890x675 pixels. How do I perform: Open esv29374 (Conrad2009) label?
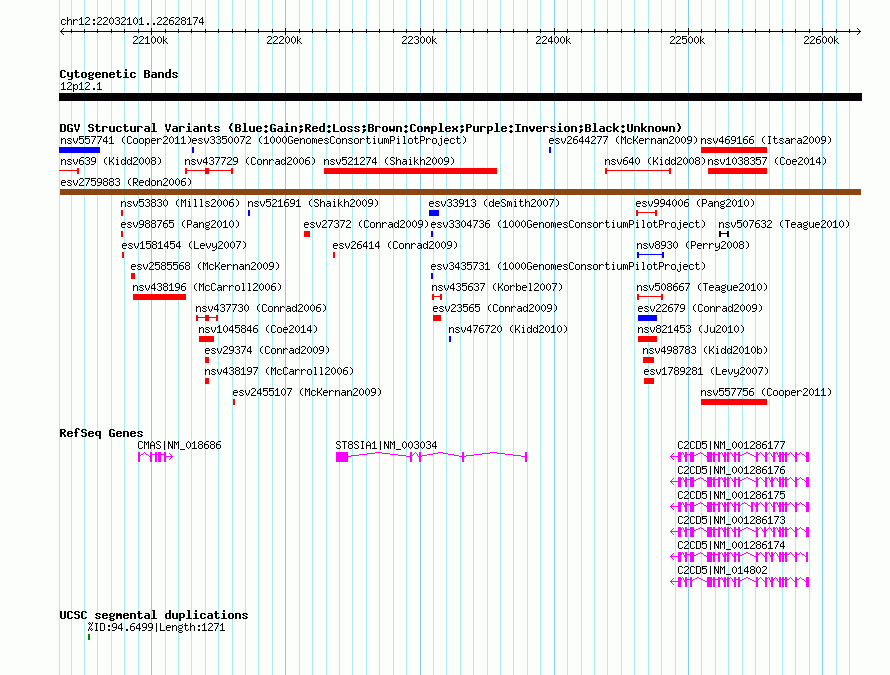(267, 350)
